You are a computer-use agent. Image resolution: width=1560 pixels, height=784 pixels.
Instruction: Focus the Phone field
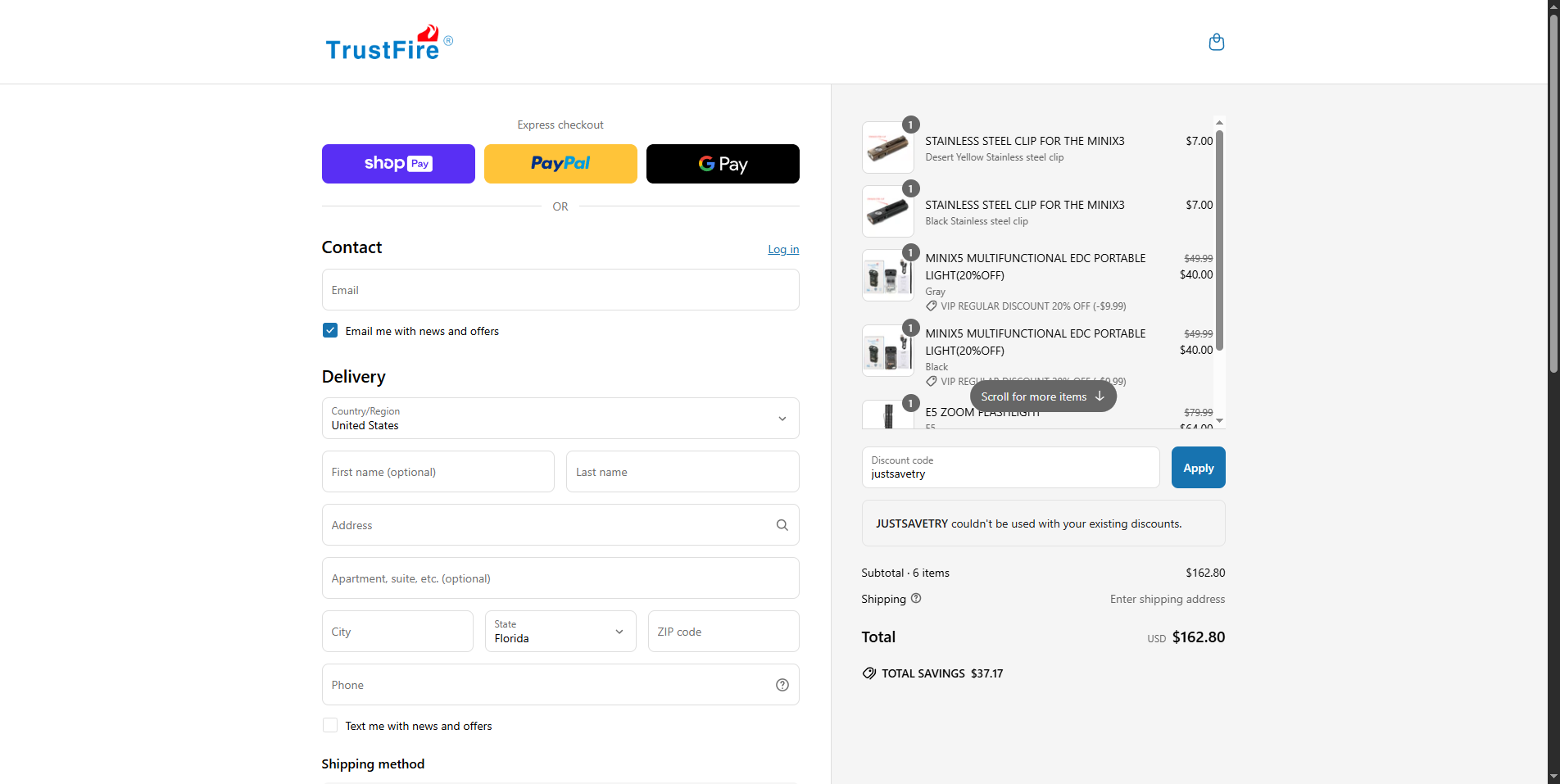[x=560, y=685]
